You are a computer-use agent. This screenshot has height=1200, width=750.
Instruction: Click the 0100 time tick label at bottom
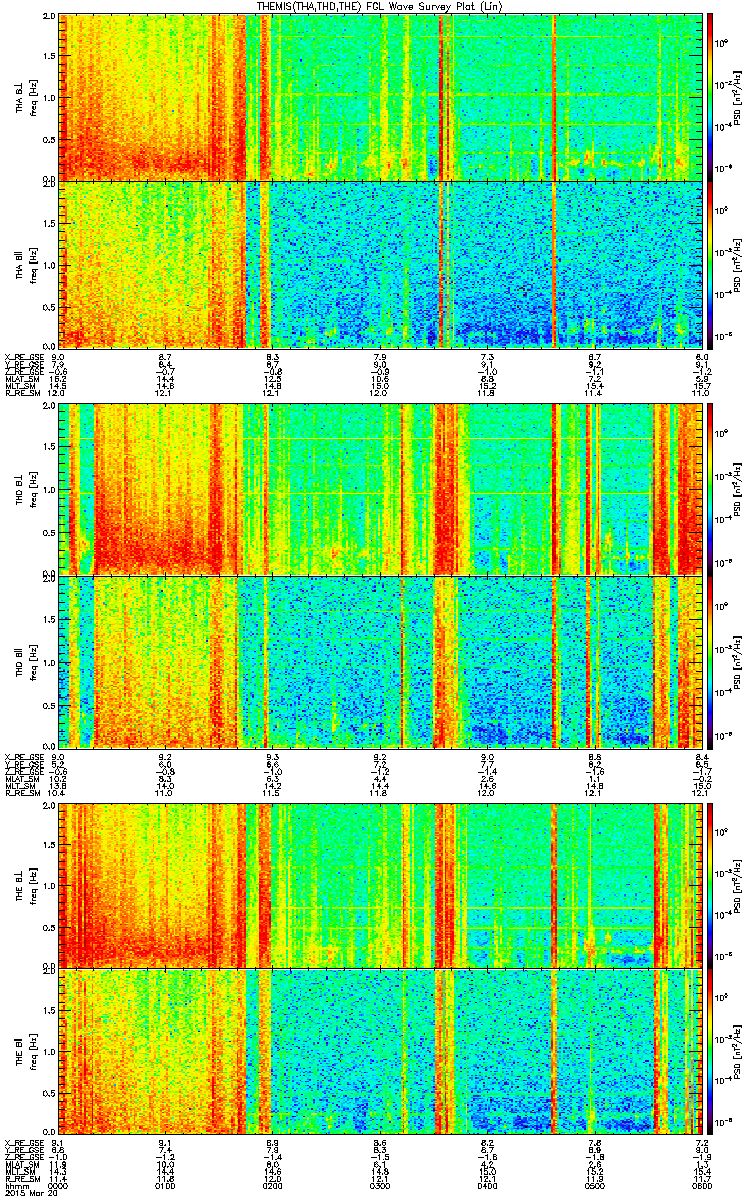click(166, 1186)
